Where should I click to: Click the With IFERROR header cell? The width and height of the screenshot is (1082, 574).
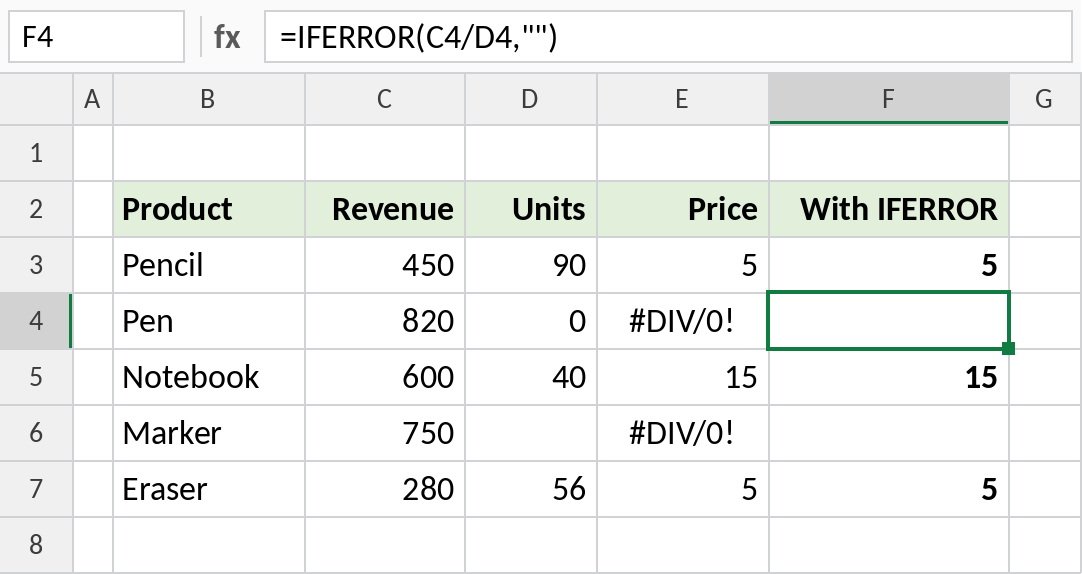point(889,209)
